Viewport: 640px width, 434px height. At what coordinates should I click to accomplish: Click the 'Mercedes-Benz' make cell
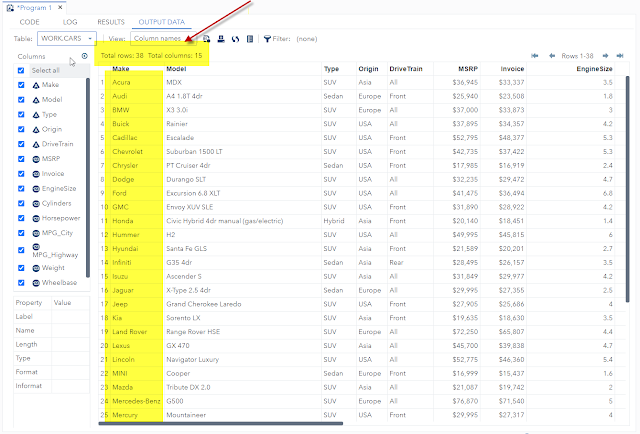click(x=136, y=401)
